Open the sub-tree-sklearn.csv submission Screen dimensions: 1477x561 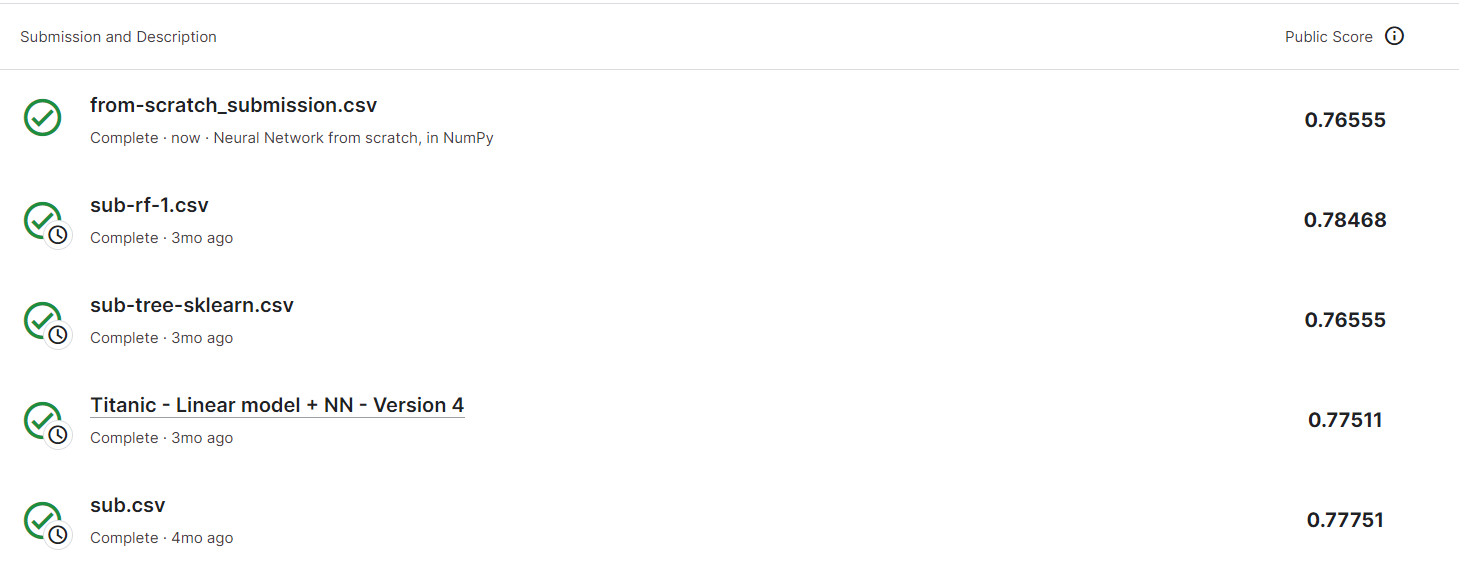192,305
